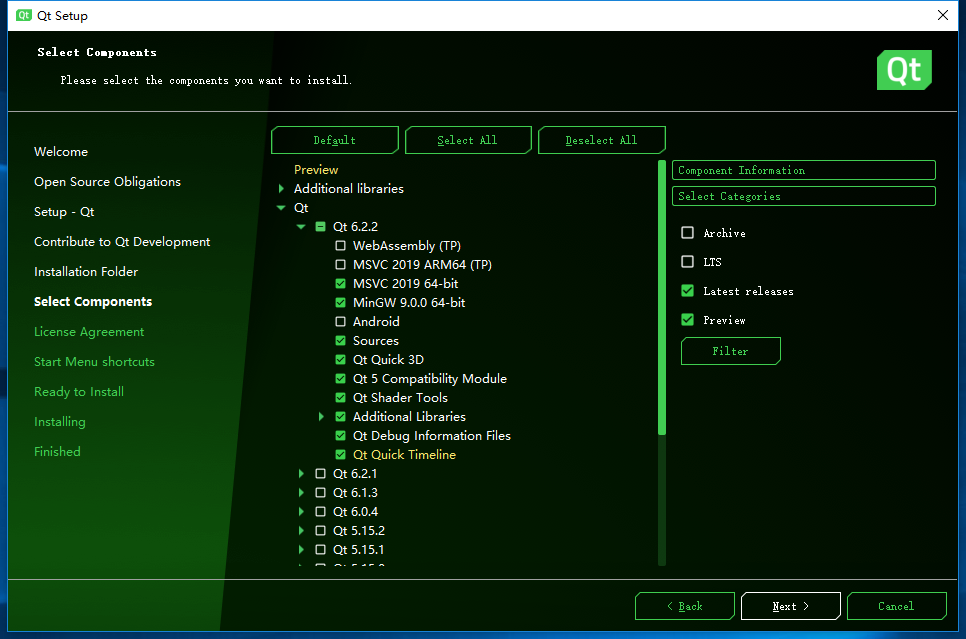Go to previous page with Back
966x639 pixels.
tap(684, 606)
